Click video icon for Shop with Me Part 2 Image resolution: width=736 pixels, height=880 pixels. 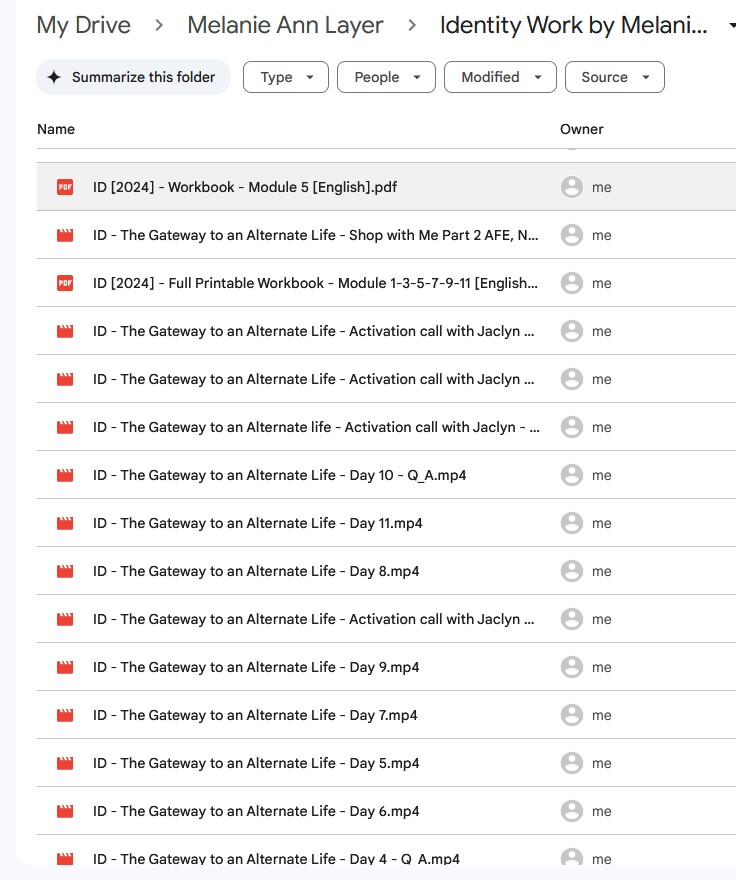point(65,235)
